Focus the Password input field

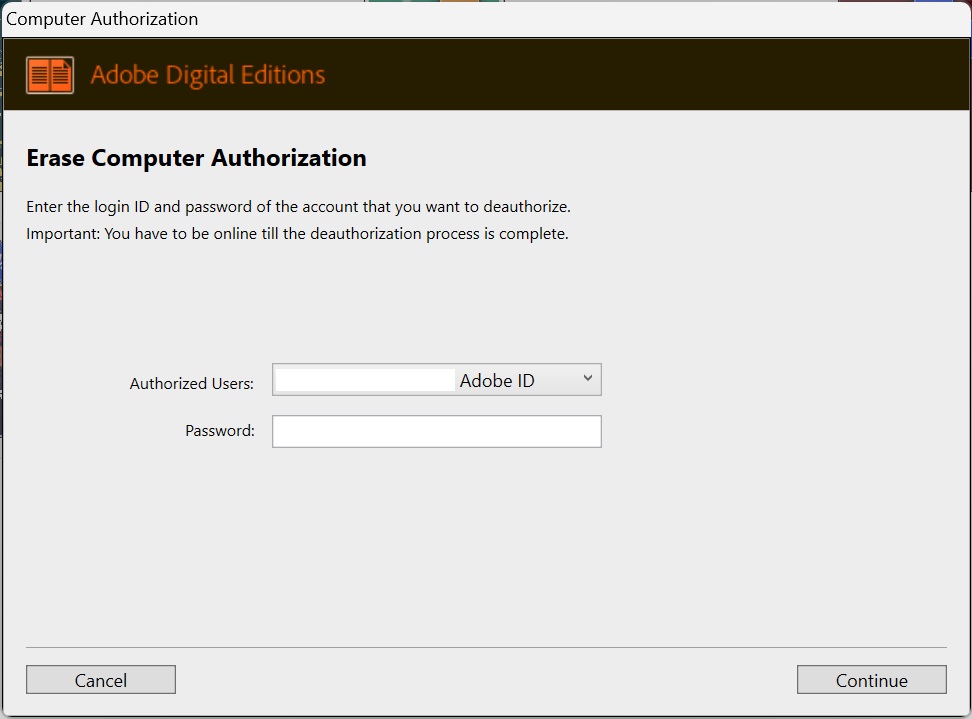tap(436, 431)
